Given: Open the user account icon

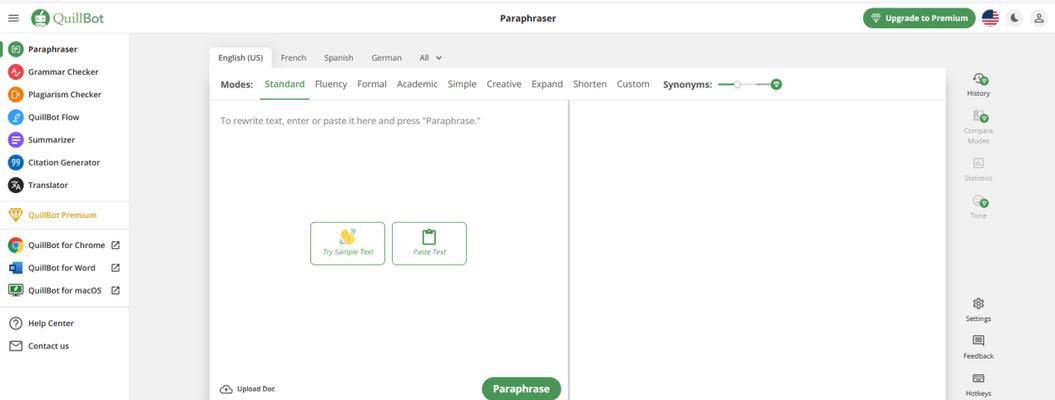Looking at the screenshot, I should pos(1038,18).
